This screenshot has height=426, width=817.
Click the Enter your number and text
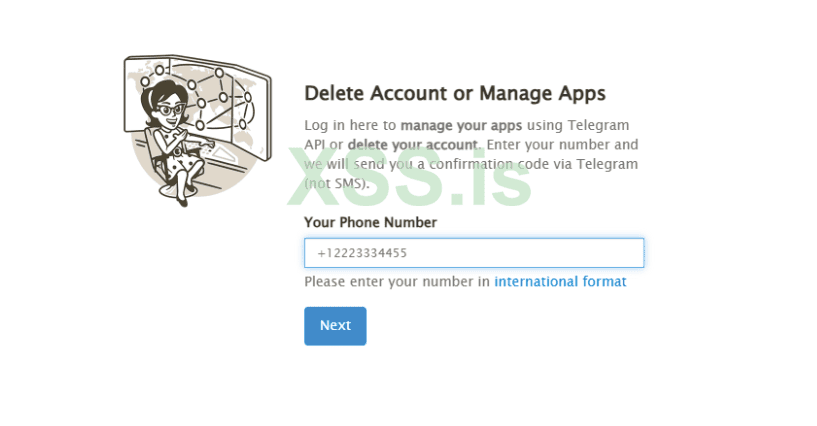[x=562, y=145]
